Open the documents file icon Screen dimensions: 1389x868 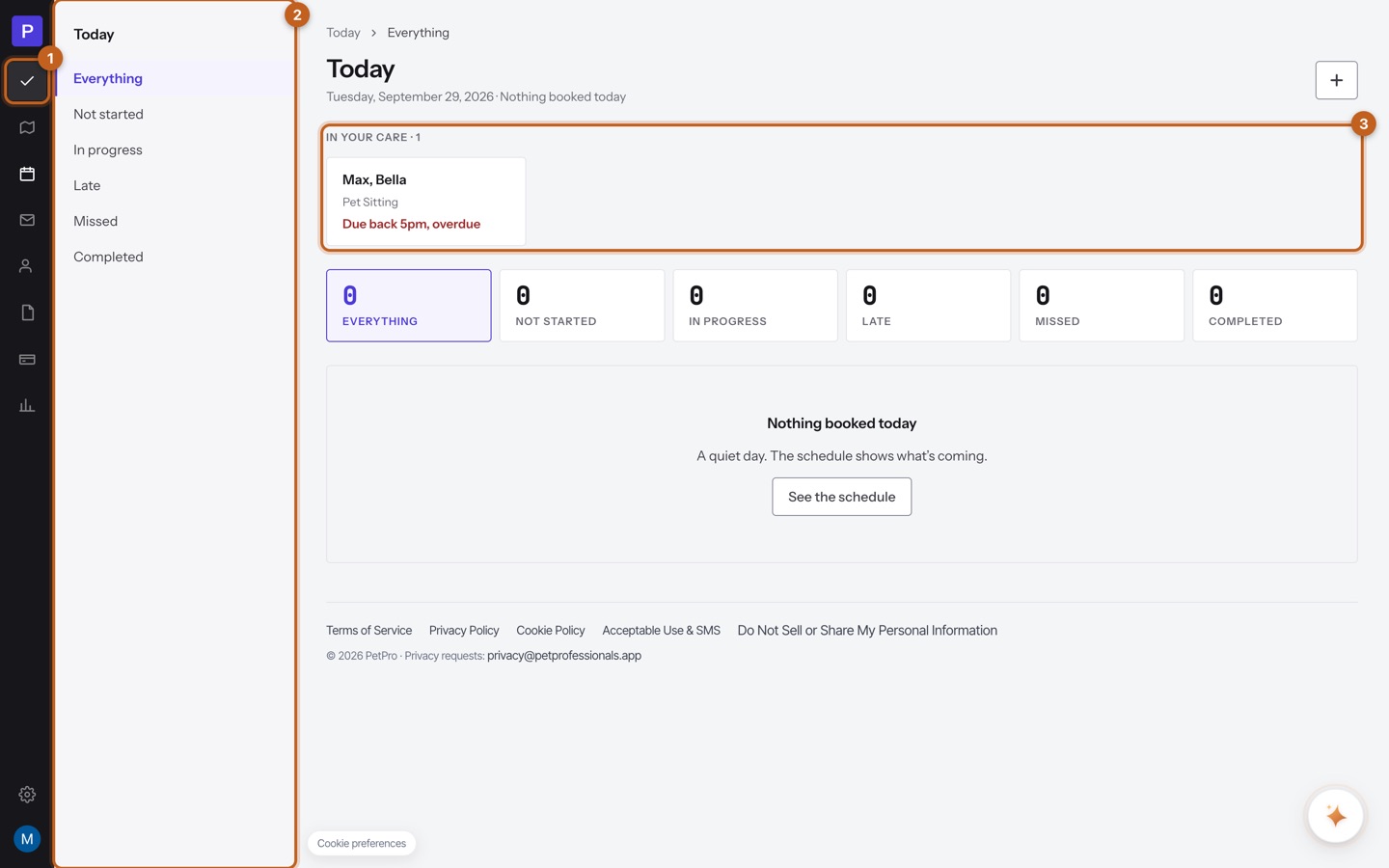(27, 312)
